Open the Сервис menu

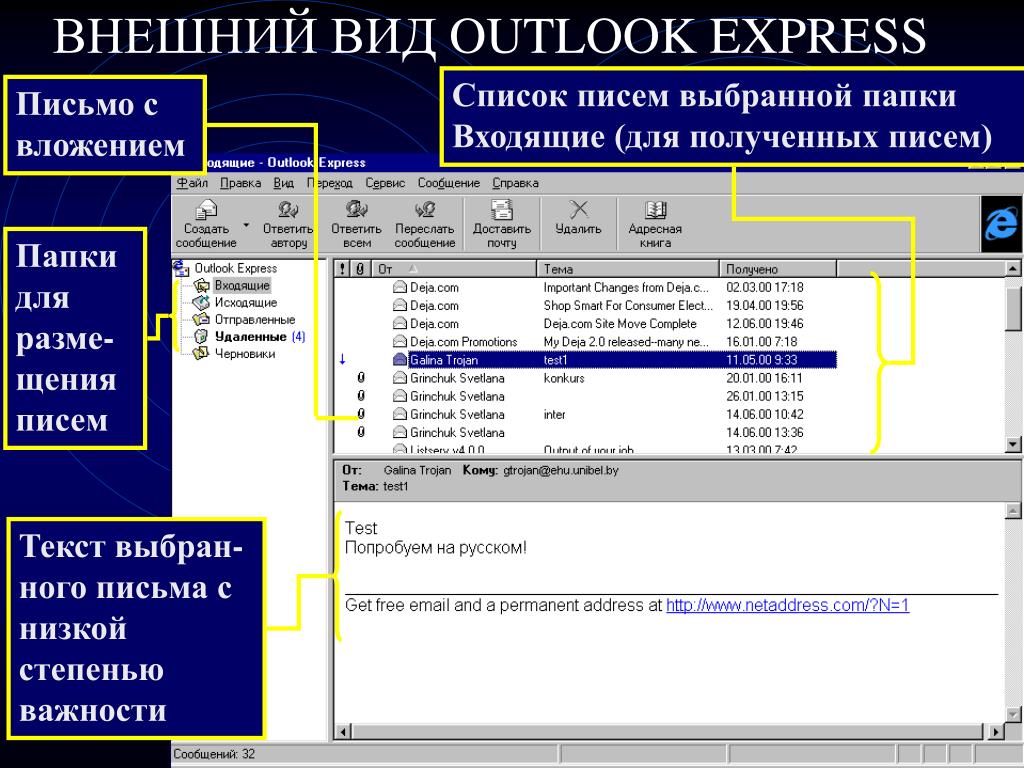pos(385,183)
